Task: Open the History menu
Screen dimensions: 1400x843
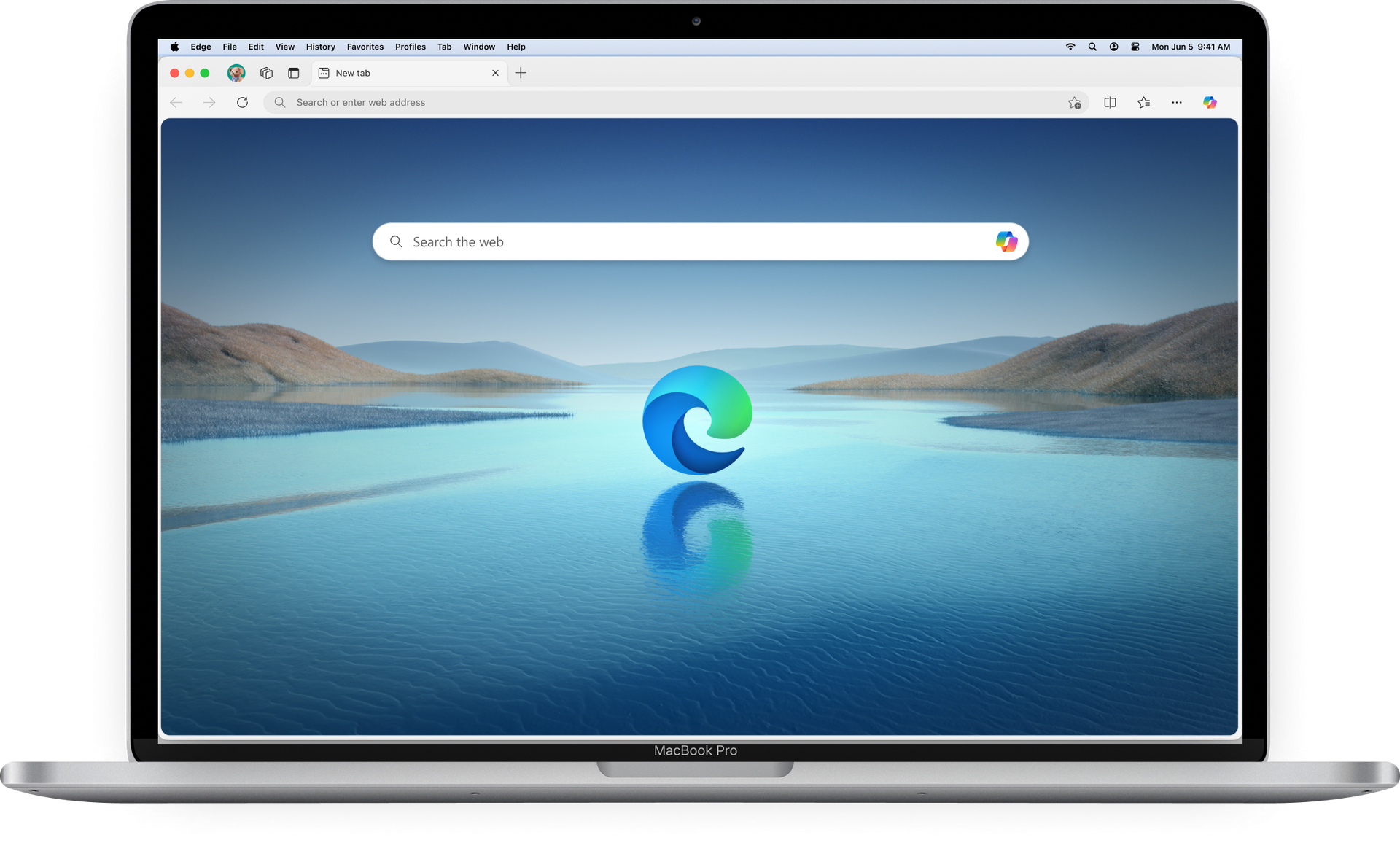Action: (321, 47)
